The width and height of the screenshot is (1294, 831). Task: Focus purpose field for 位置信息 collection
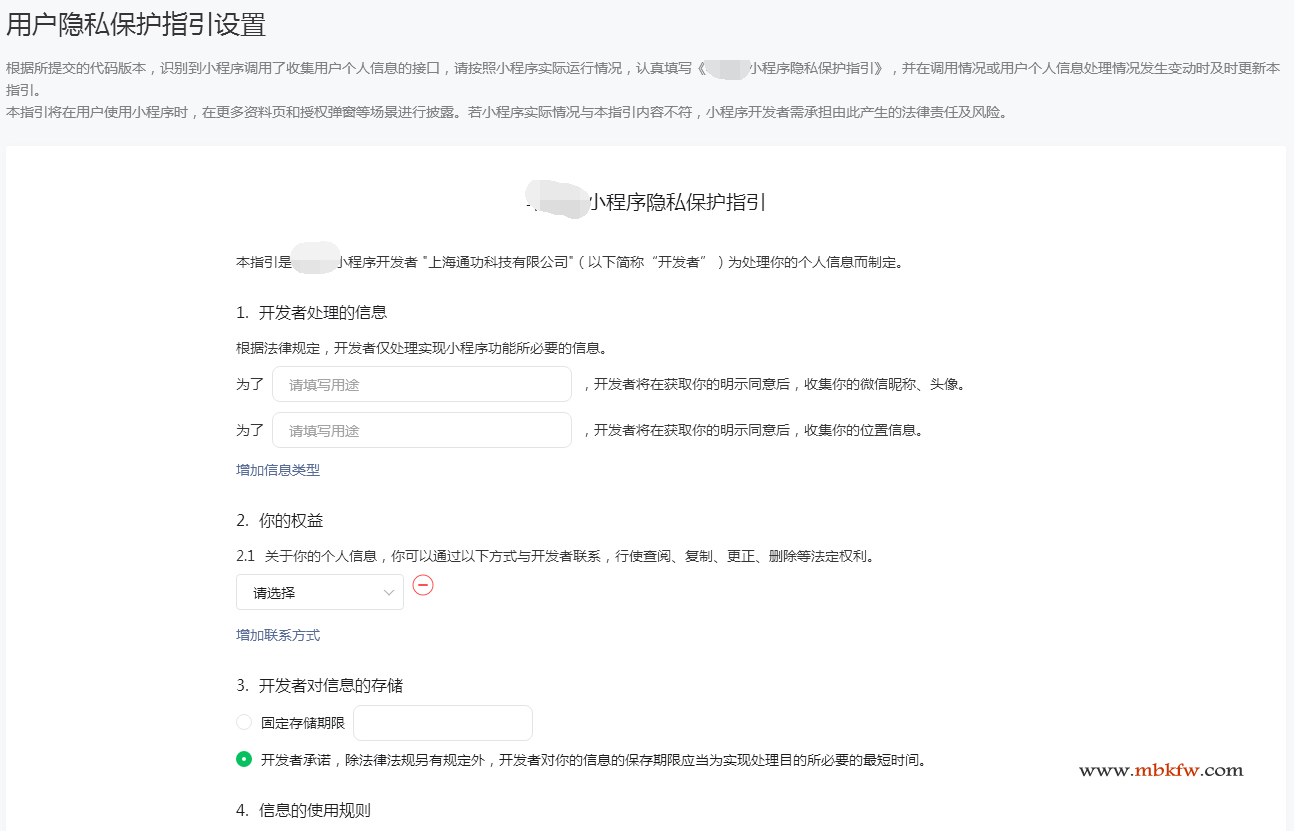[421, 430]
